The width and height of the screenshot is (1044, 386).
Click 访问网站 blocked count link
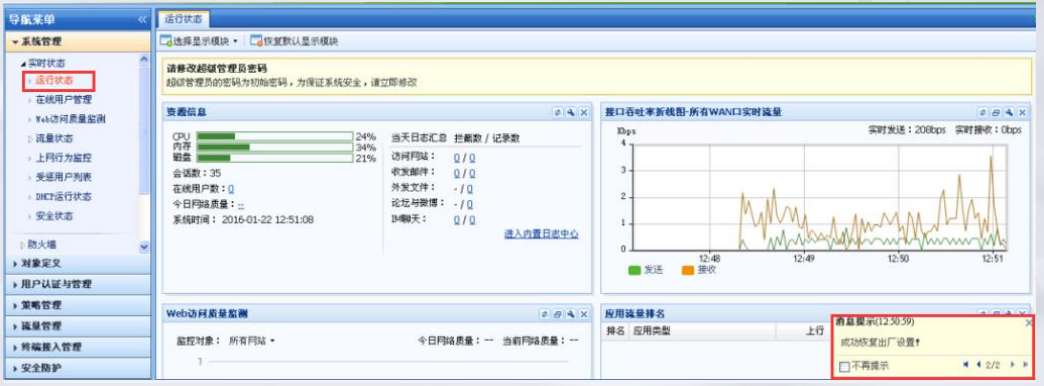[457, 158]
